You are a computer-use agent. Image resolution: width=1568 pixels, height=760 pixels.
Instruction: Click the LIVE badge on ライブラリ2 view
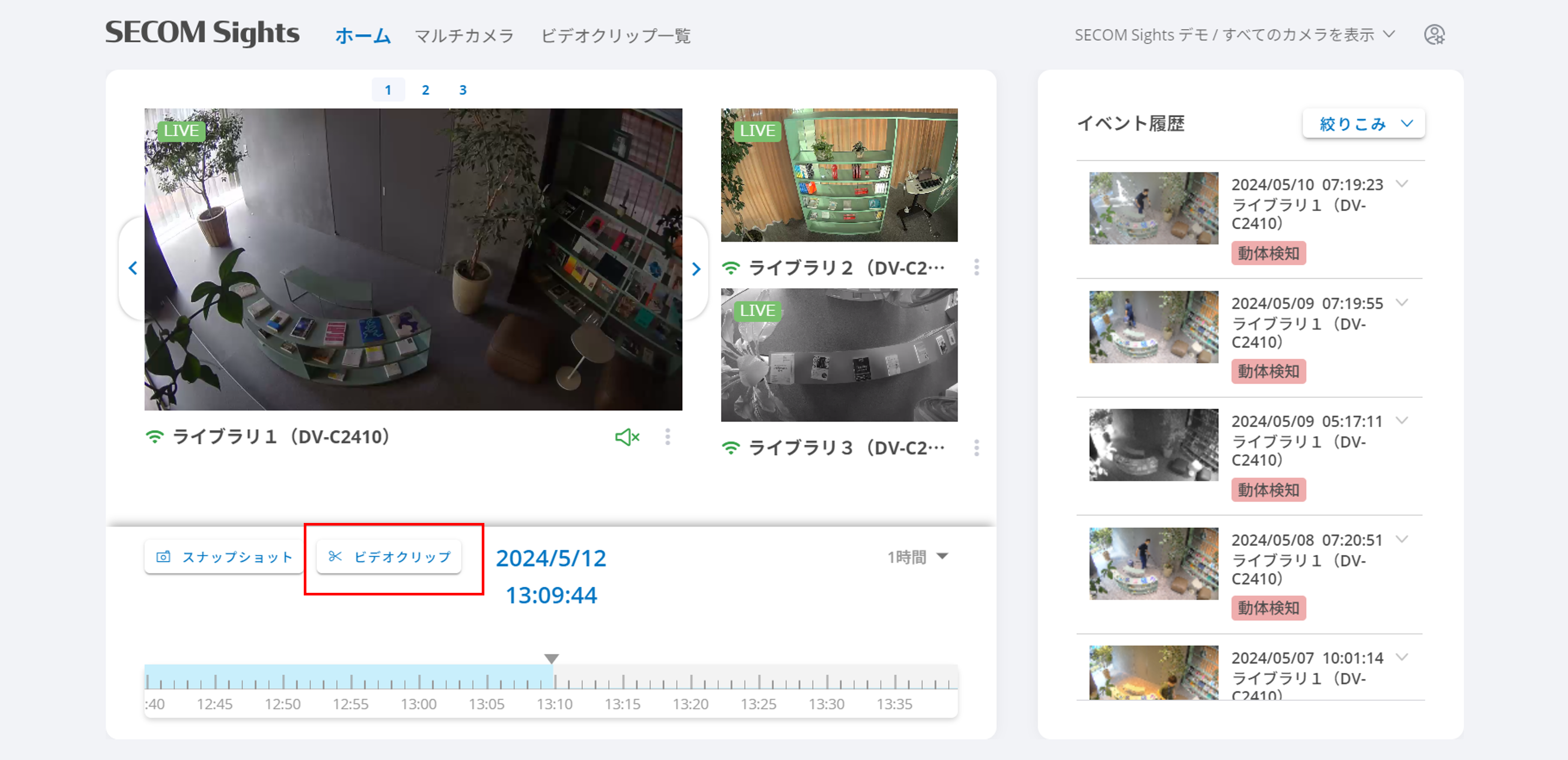(x=757, y=131)
